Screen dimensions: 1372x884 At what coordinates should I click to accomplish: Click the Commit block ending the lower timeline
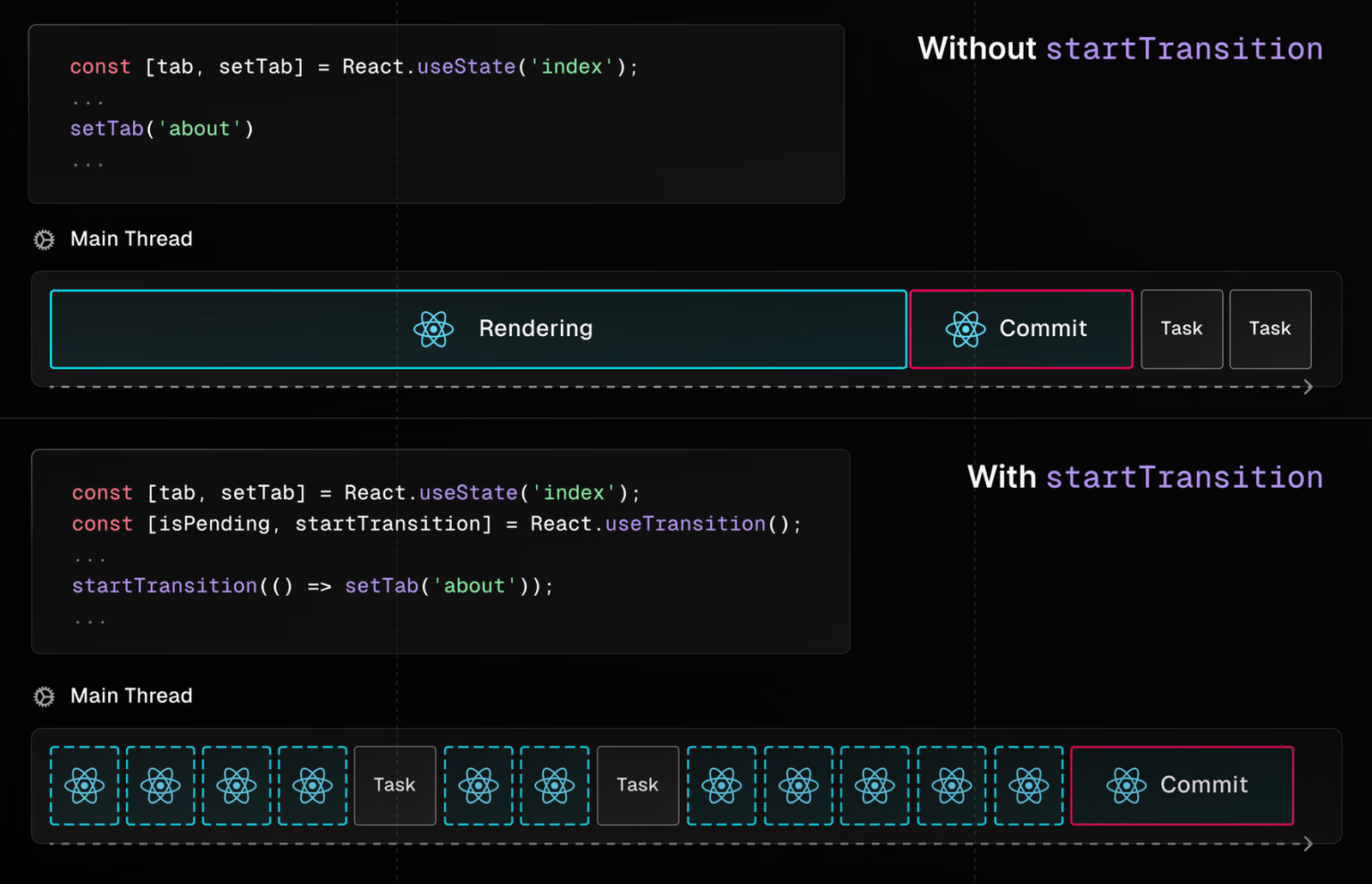1182,785
